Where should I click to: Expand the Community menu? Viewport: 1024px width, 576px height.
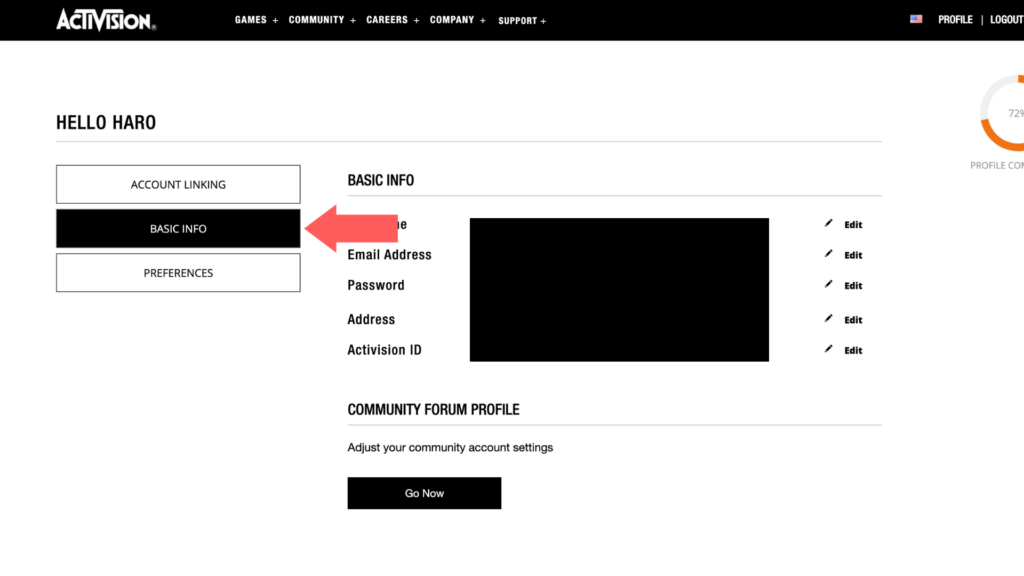(322, 20)
